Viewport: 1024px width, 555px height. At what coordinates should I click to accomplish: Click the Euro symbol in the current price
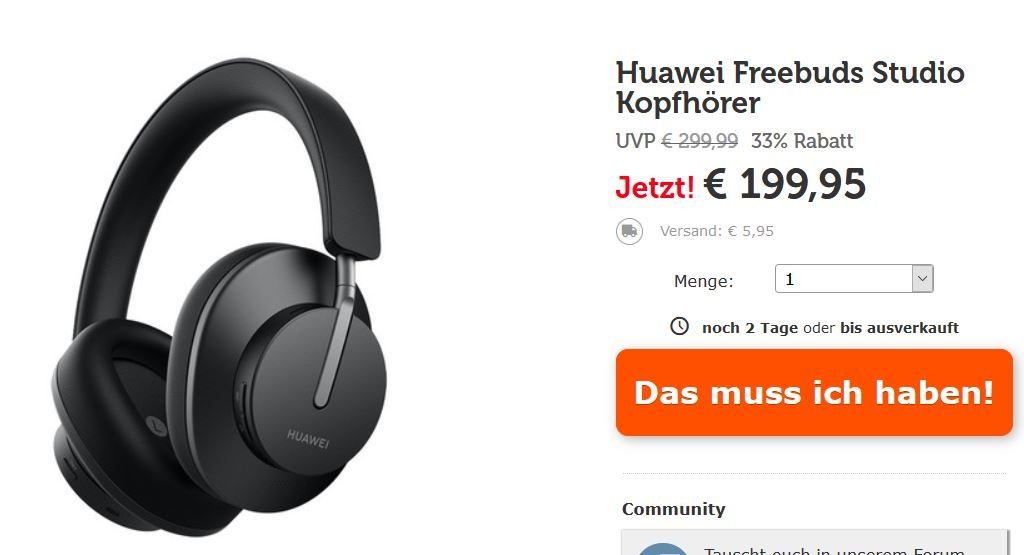click(716, 184)
